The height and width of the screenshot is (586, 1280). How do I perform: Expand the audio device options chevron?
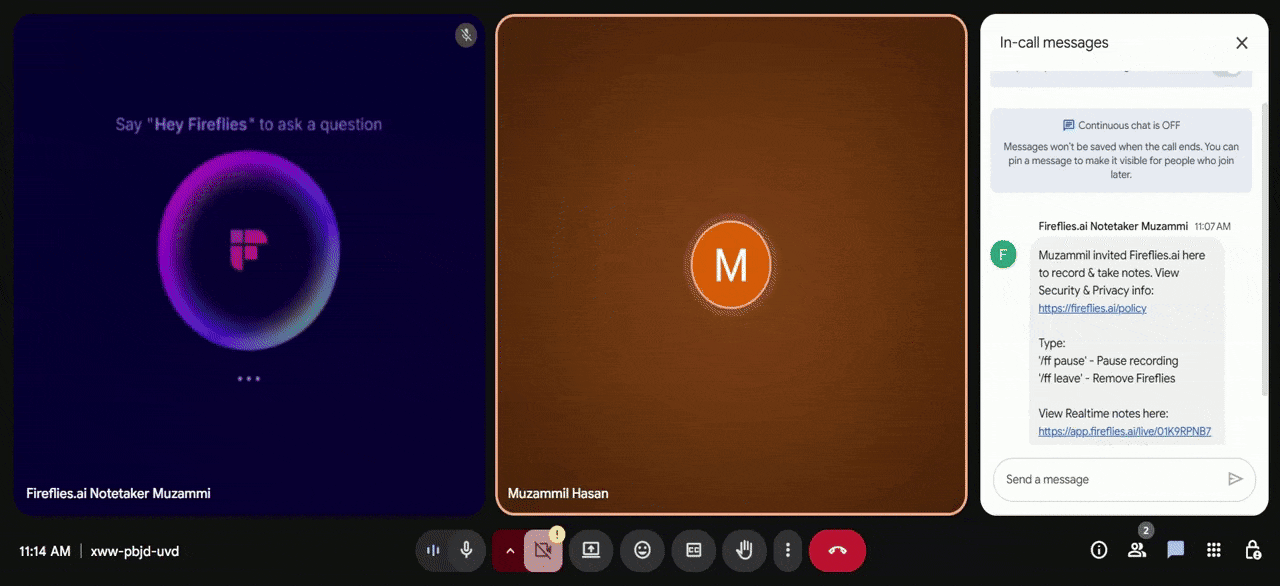pyautogui.click(x=510, y=550)
